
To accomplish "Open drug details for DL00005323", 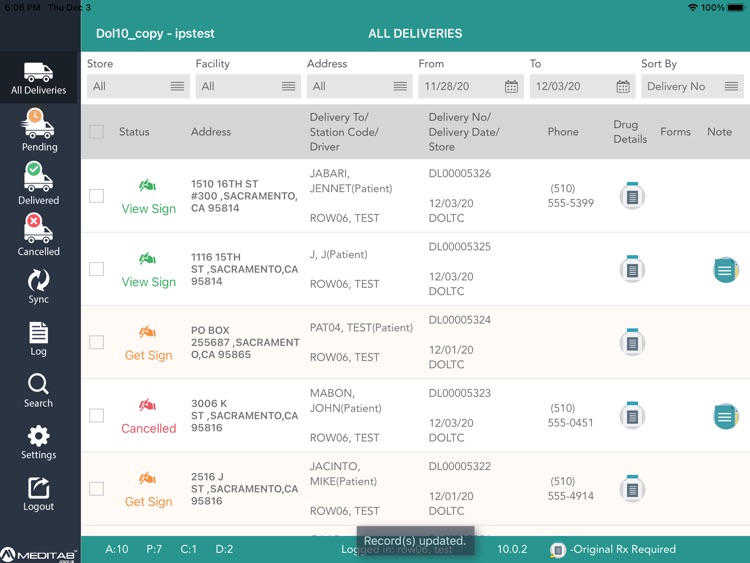I will (632, 415).
